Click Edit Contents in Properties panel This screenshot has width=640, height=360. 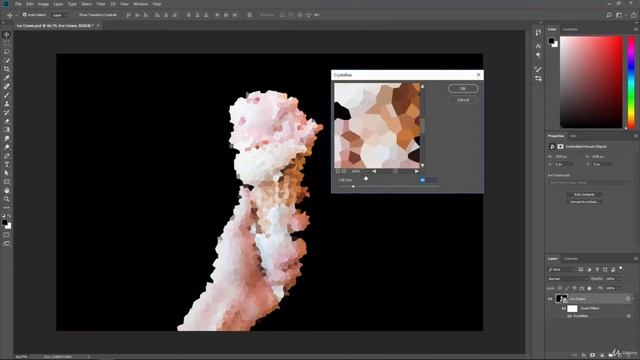click(584, 195)
